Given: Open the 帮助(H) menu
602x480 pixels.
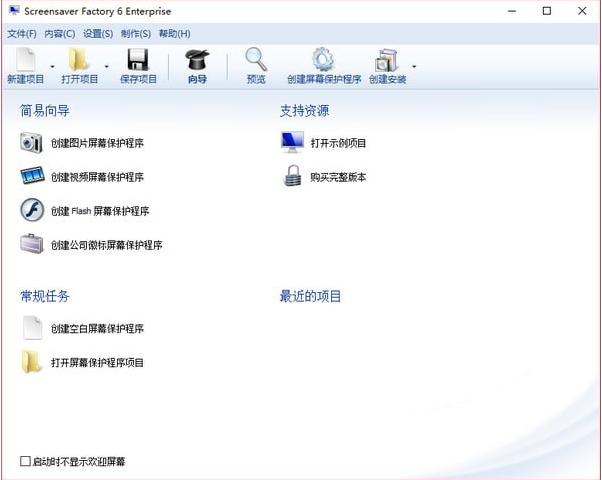Looking at the screenshot, I should [175, 34].
